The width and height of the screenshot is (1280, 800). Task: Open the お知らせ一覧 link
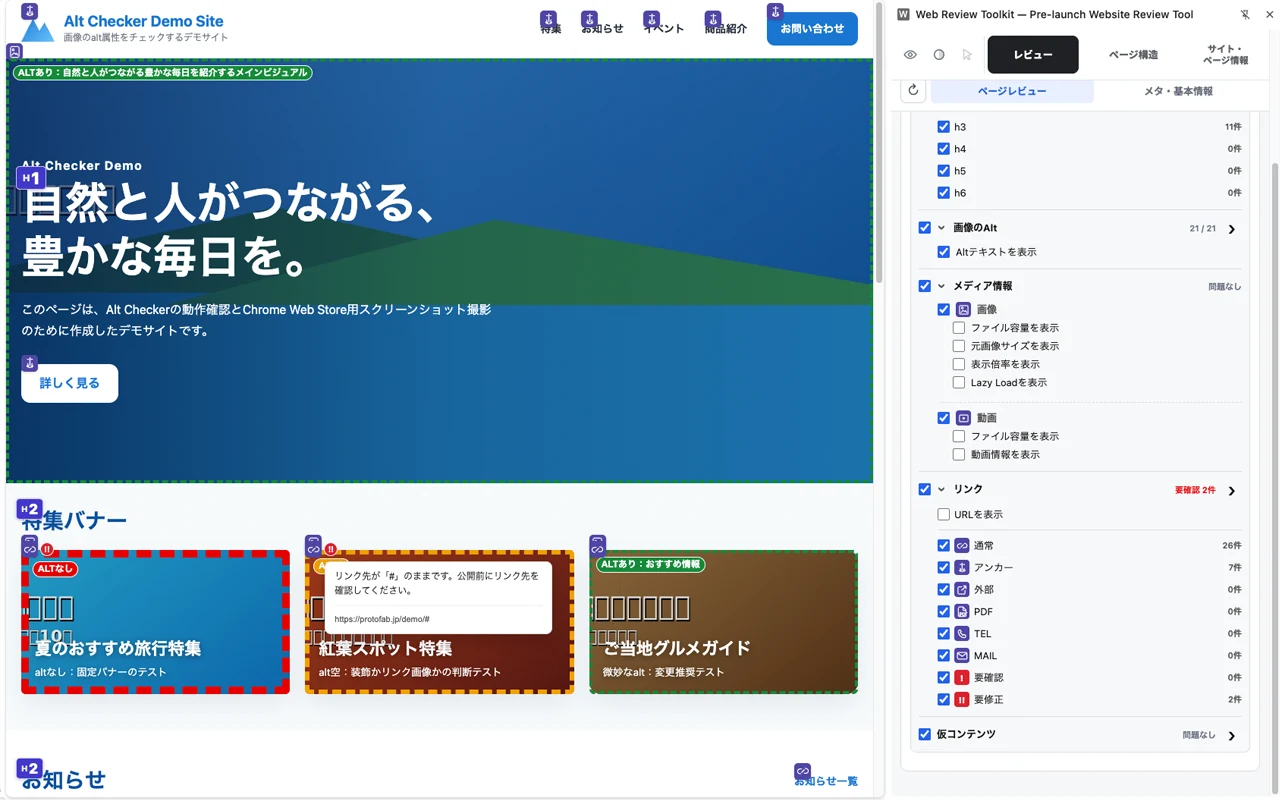[826, 781]
